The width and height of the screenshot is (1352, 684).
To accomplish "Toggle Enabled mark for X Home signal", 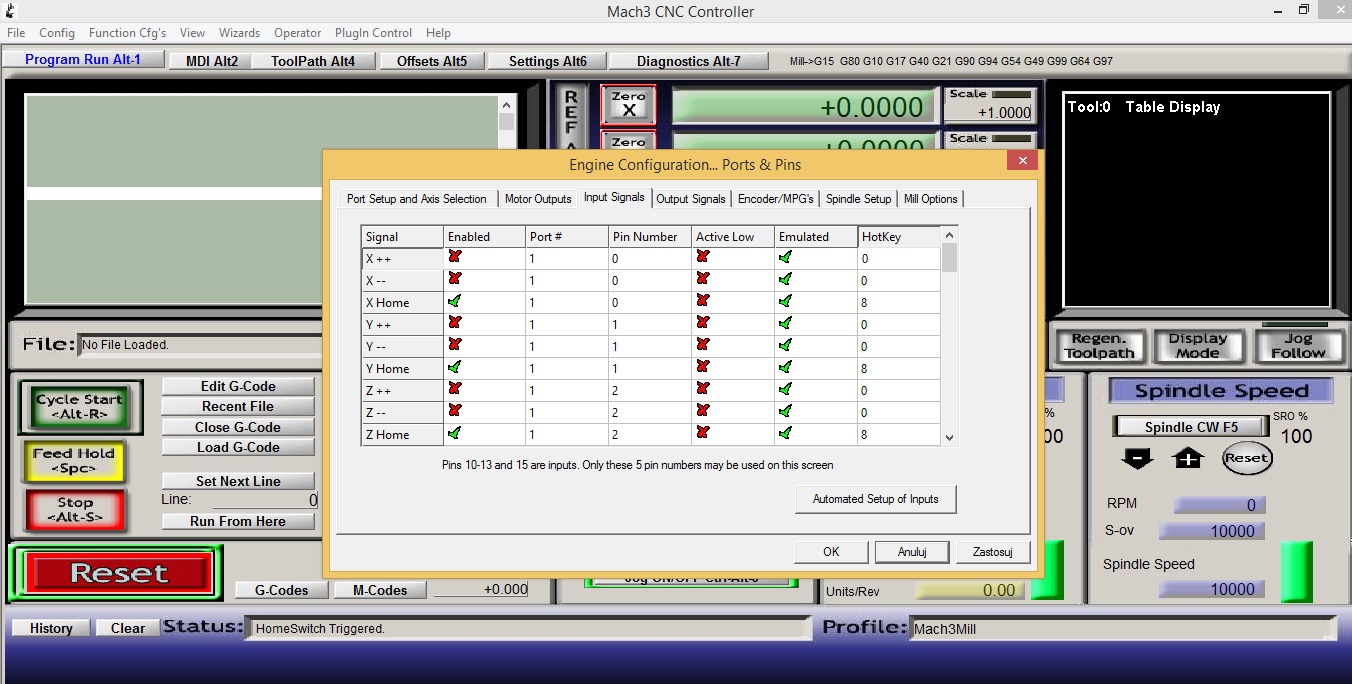I will coord(455,302).
